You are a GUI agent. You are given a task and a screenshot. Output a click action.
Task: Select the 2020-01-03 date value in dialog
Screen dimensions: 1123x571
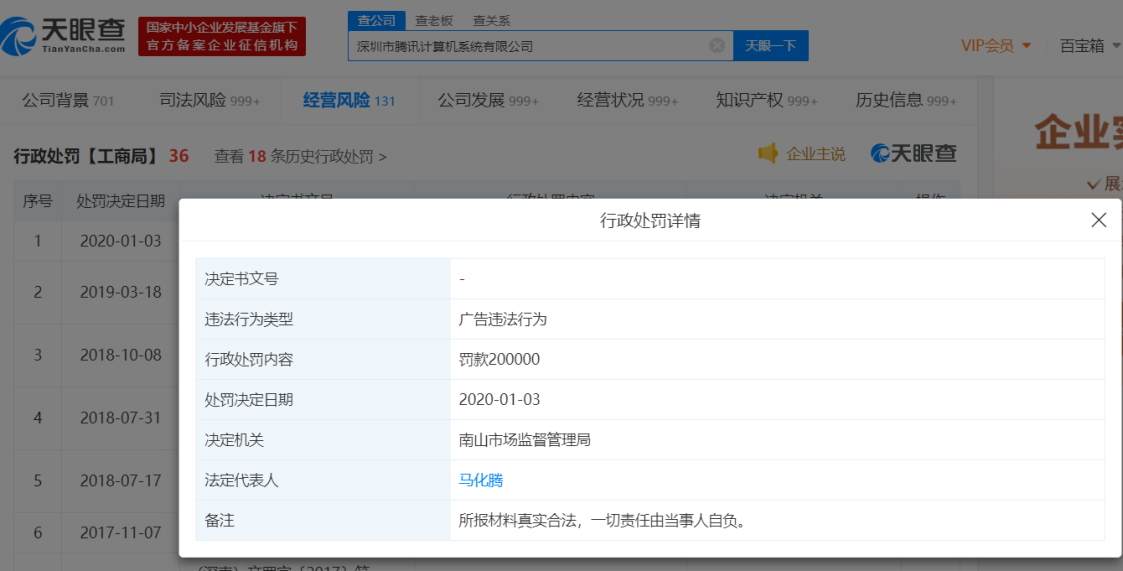point(499,400)
